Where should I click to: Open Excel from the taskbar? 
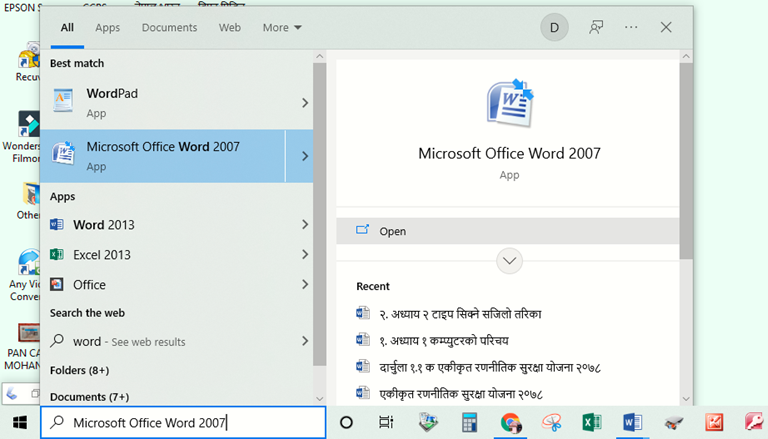592,422
